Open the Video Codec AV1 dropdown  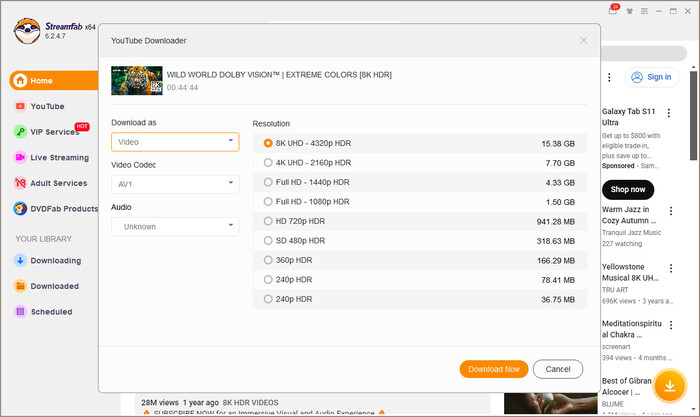coord(175,184)
